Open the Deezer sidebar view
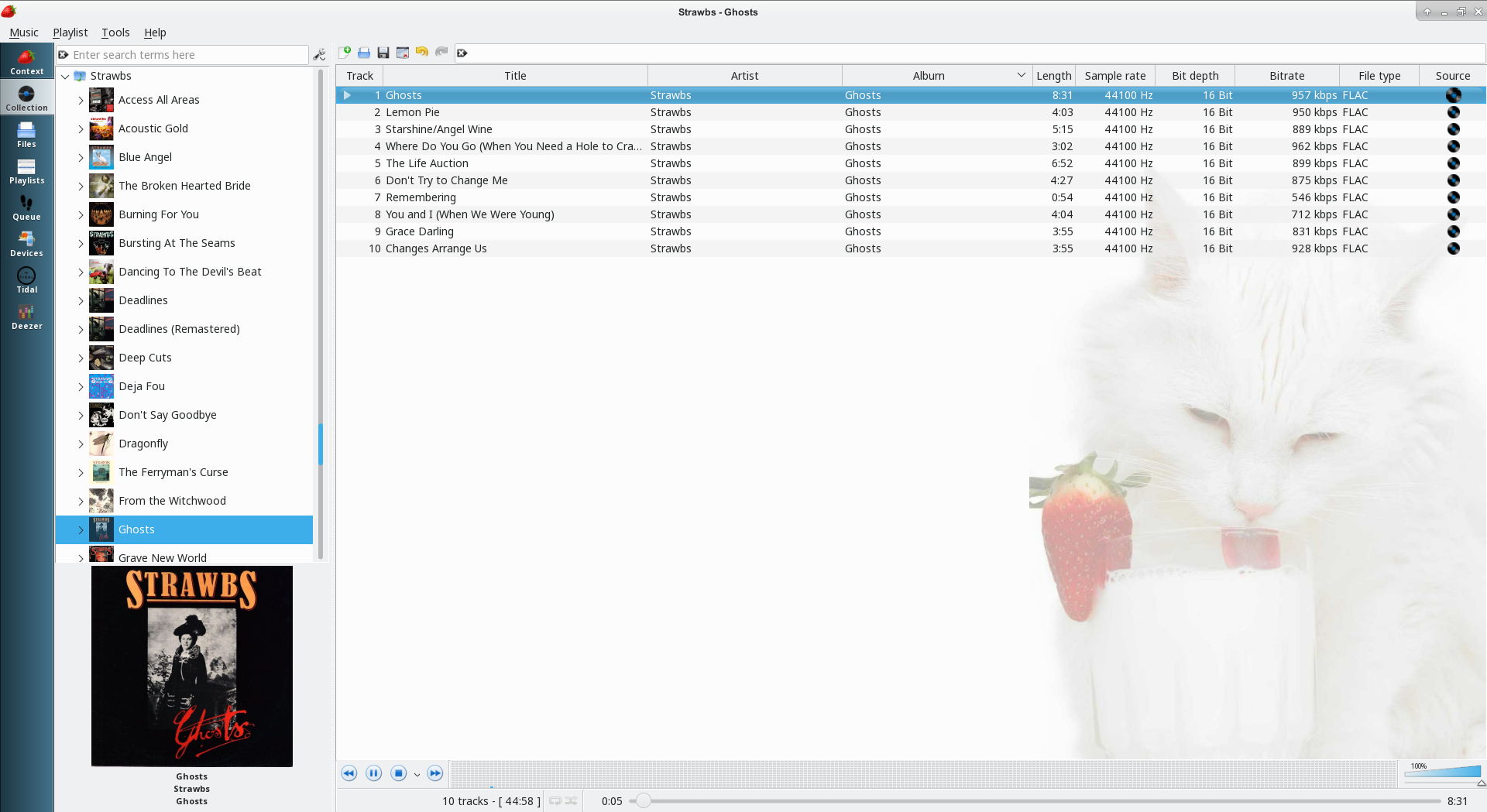This screenshot has height=812, width=1487. pos(27,317)
